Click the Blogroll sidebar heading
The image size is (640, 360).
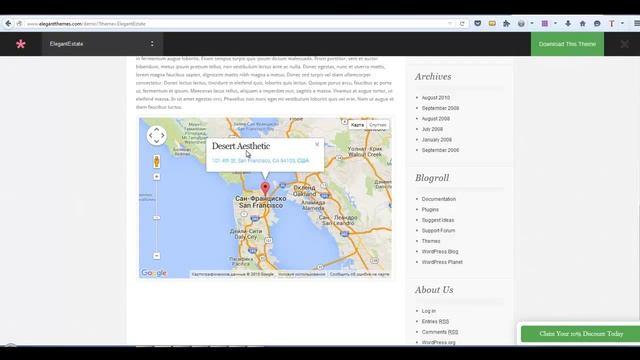point(432,178)
